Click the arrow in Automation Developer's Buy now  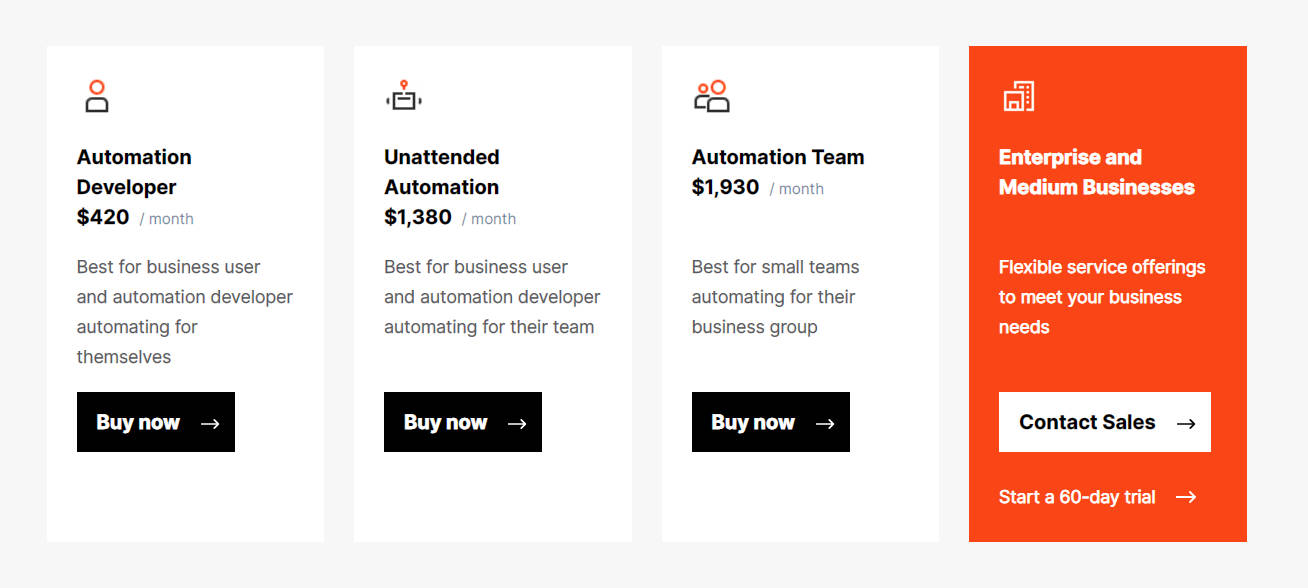pyautogui.click(x=210, y=423)
